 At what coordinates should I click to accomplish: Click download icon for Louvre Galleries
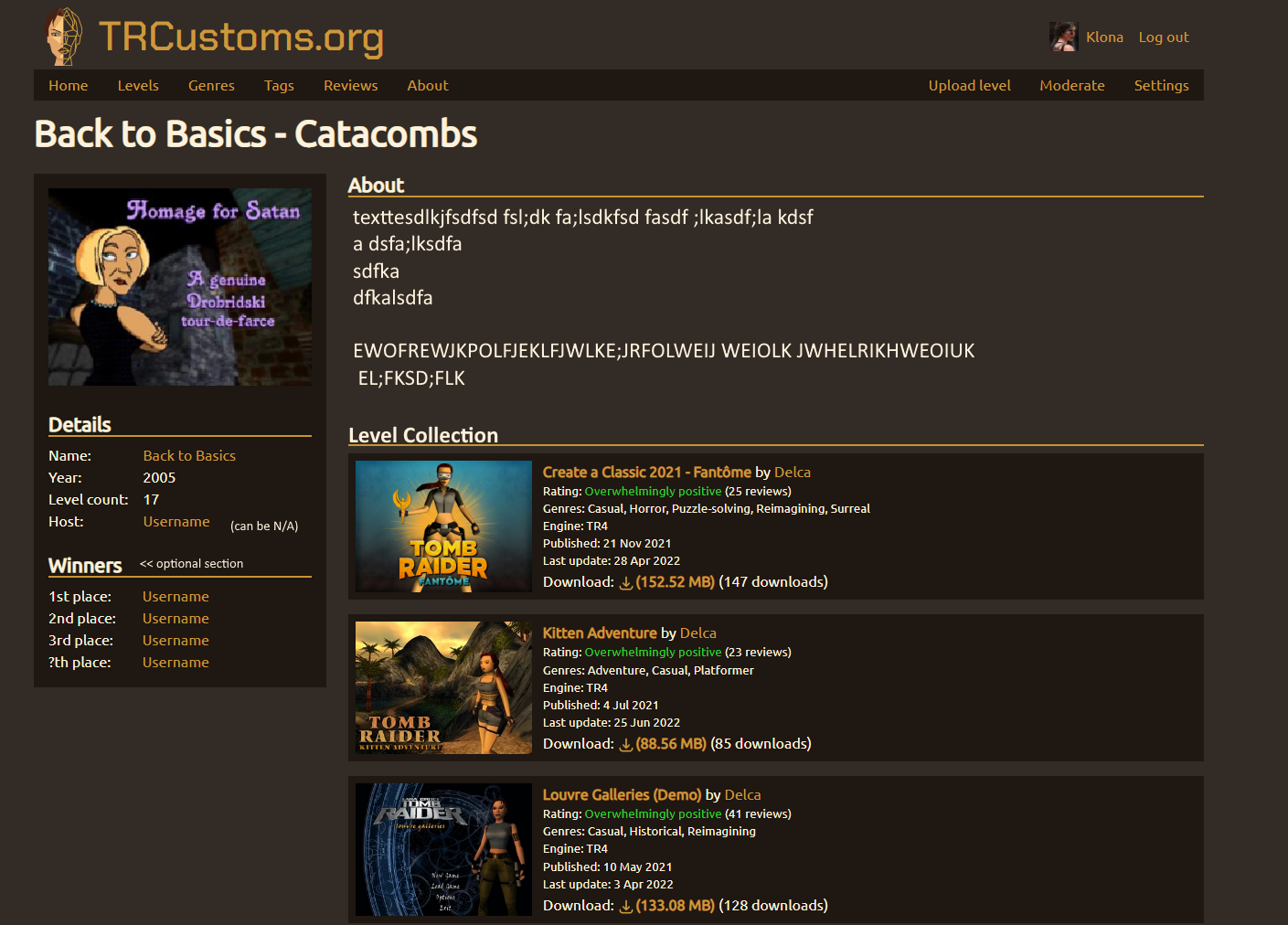coord(625,906)
